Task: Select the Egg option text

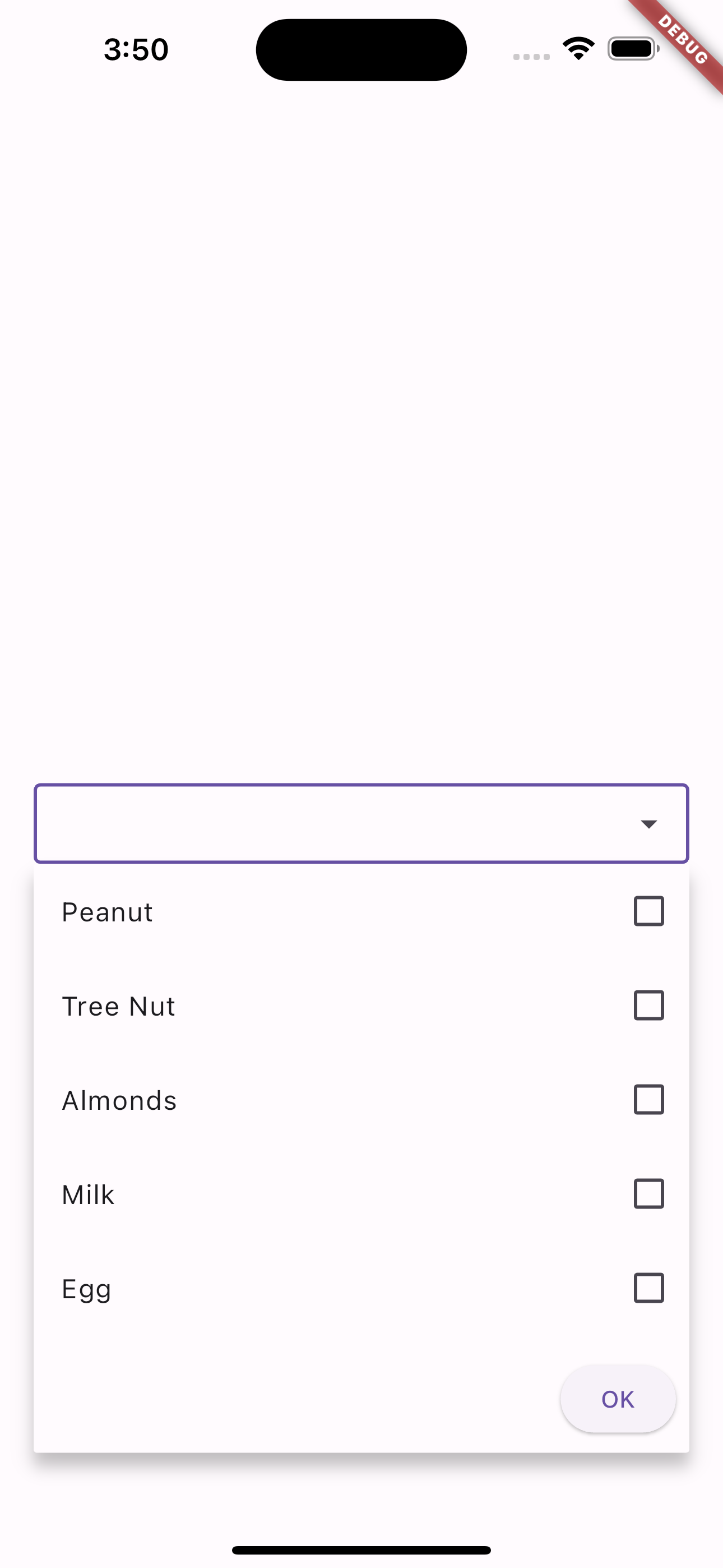Action: coord(86,1290)
